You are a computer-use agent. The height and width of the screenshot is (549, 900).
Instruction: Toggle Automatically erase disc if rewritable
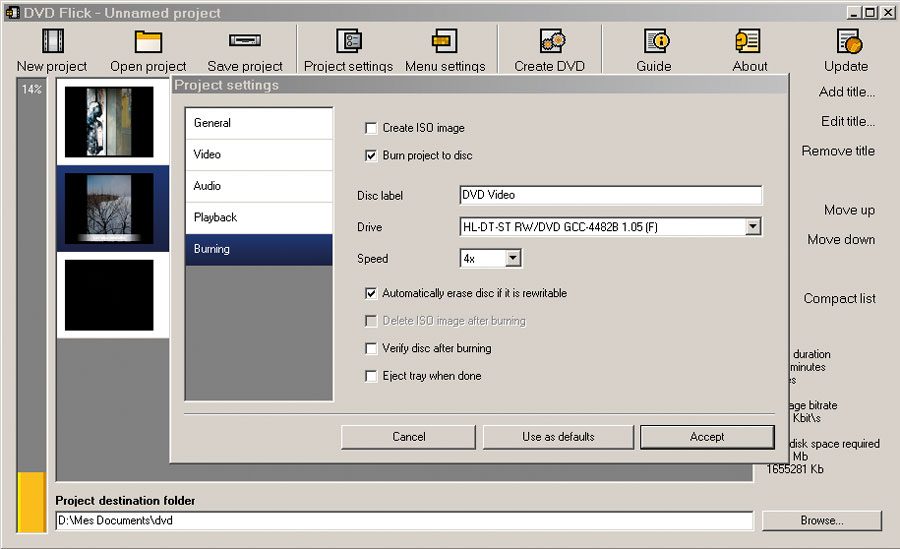pos(371,293)
